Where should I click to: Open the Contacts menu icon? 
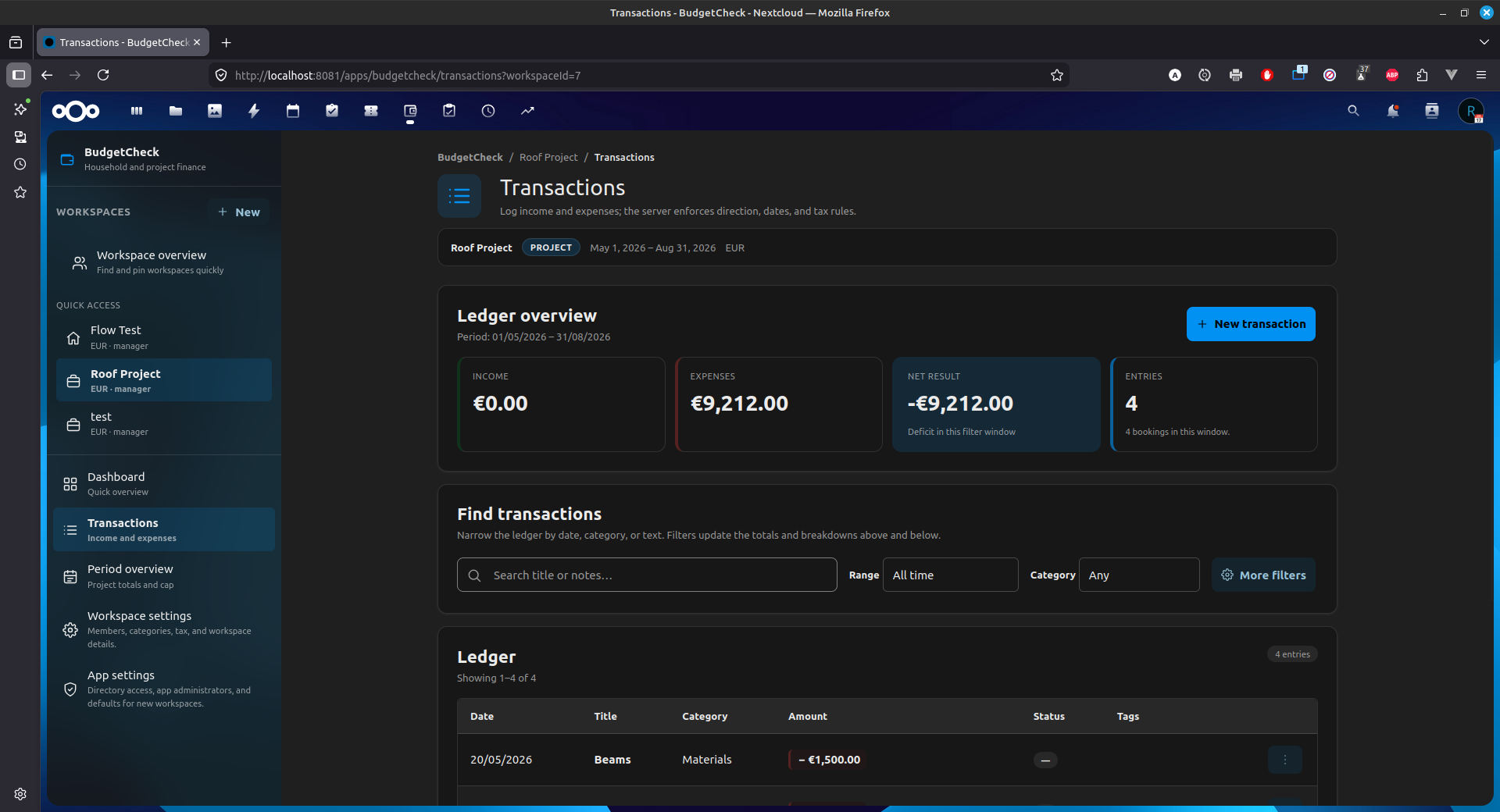[x=1431, y=111]
